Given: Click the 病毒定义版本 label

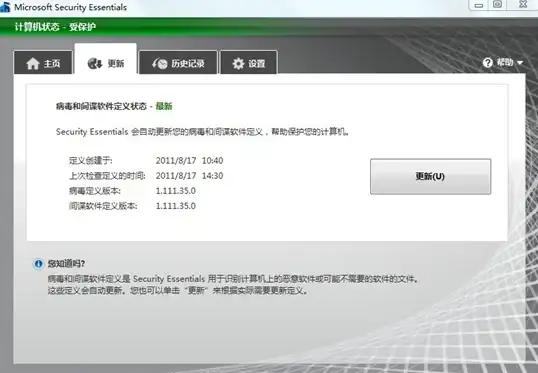Looking at the screenshot, I should 95,190.
